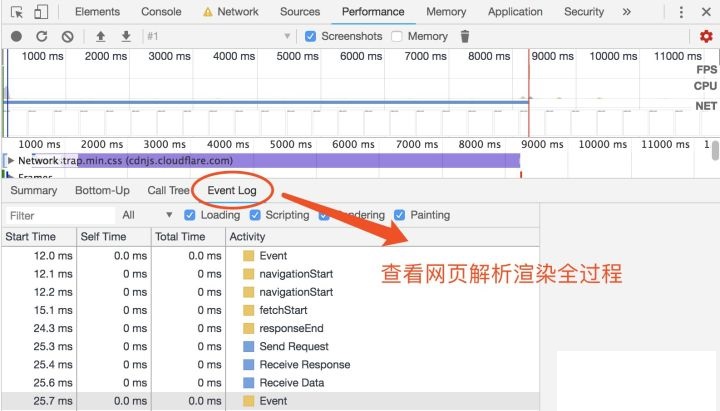
Task: Close DevTools with the X icon
Action: [706, 12]
